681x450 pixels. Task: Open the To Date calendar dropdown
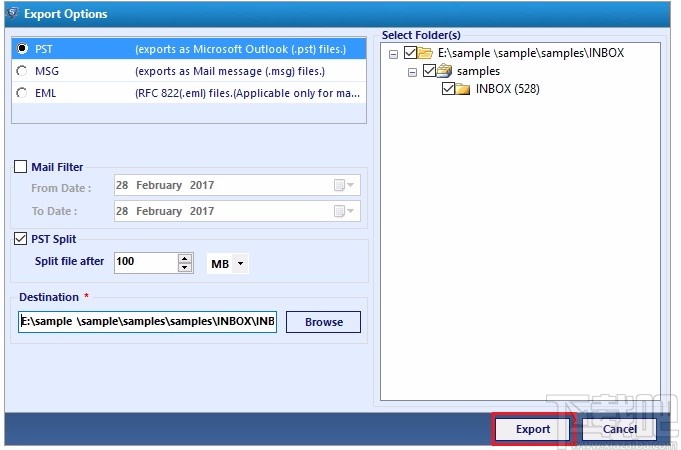click(344, 211)
